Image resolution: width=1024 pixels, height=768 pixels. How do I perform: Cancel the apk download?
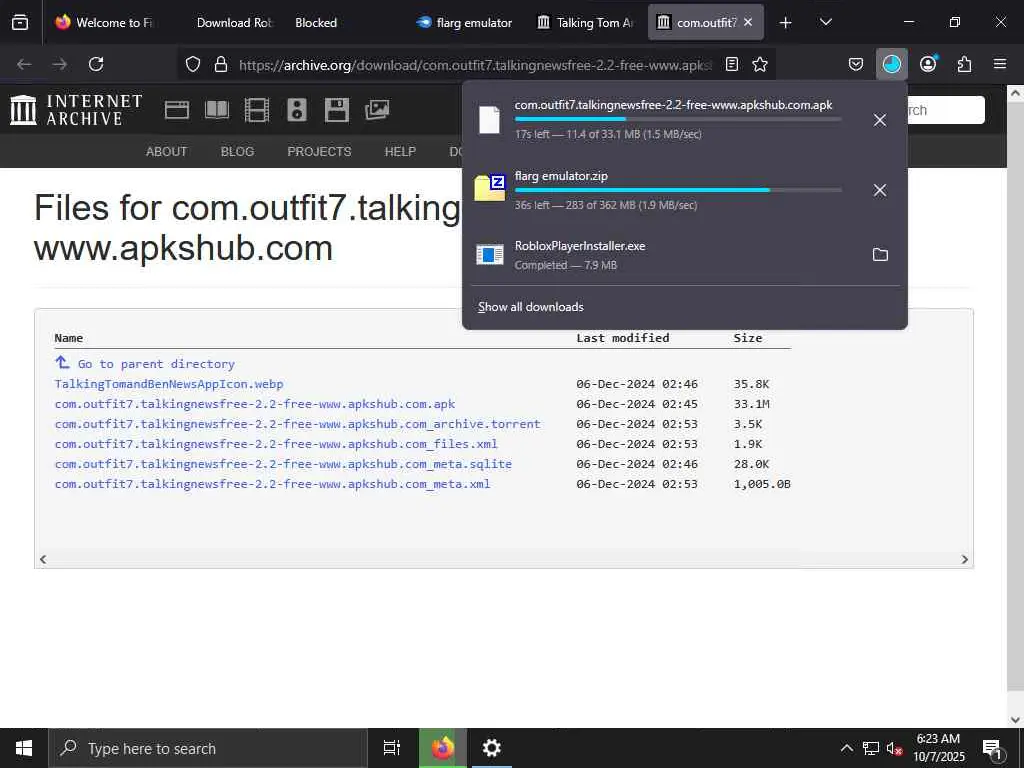[880, 120]
